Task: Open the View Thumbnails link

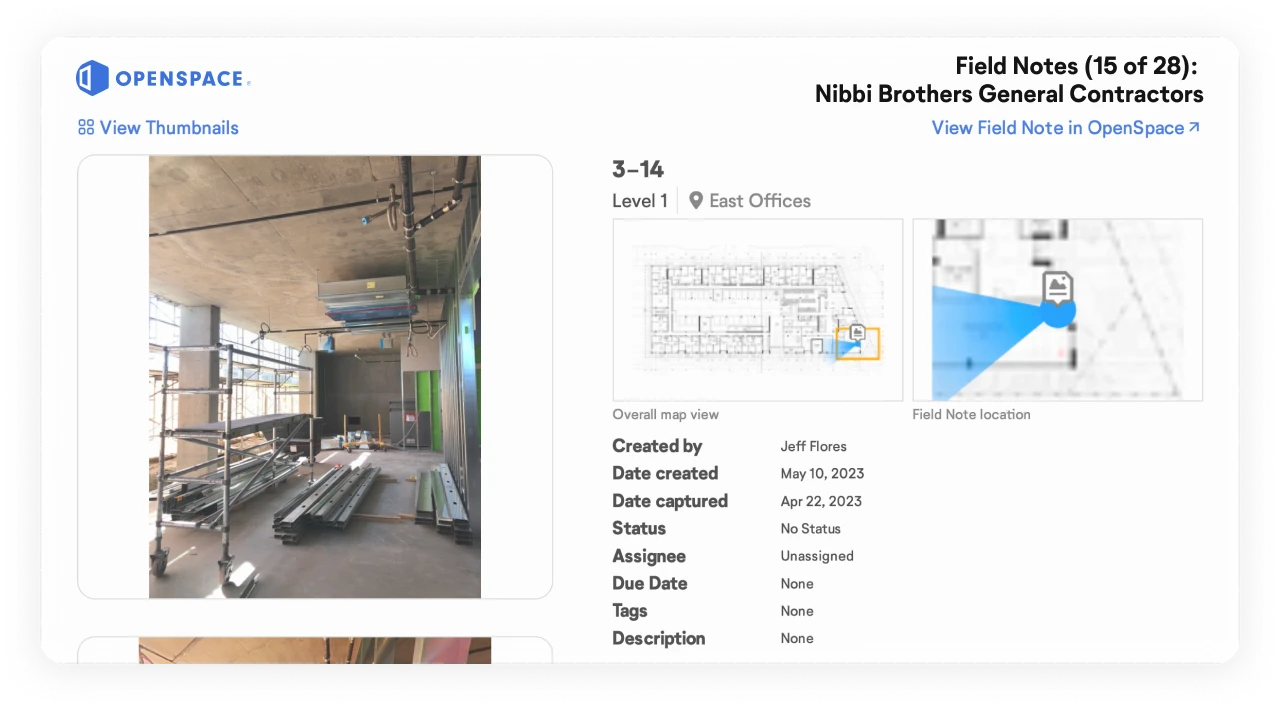Action: (x=168, y=128)
